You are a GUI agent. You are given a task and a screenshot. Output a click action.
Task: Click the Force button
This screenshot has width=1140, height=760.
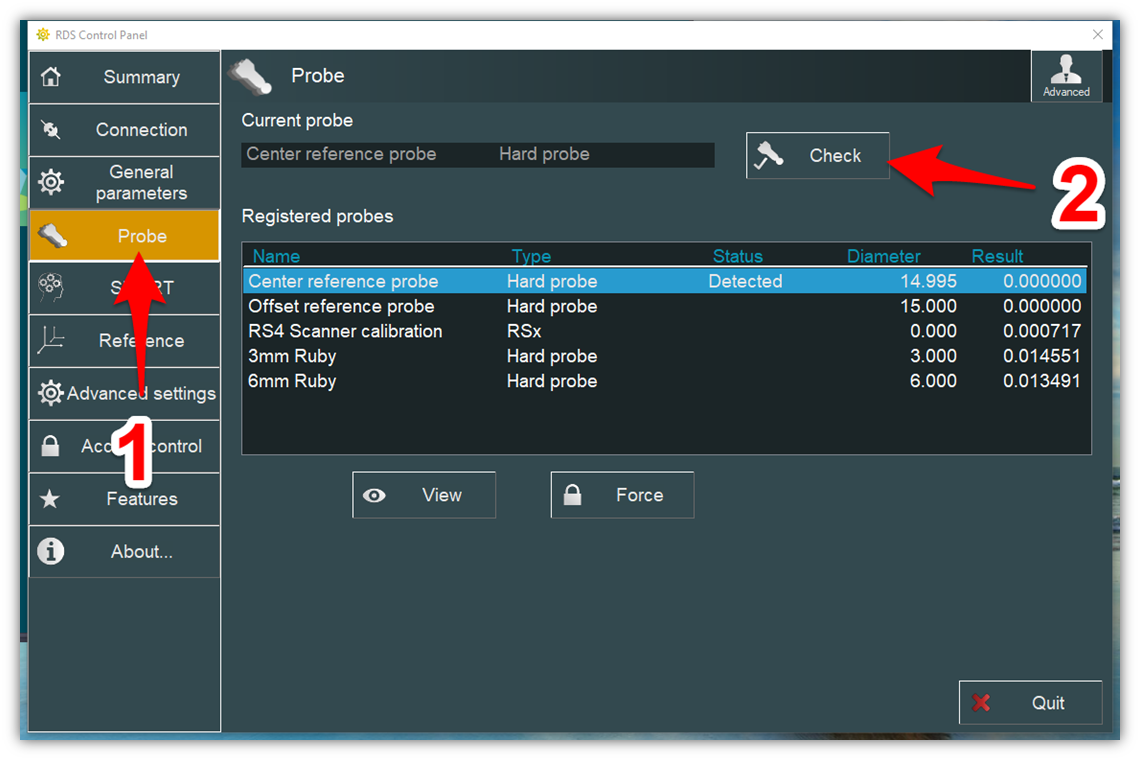coord(622,495)
